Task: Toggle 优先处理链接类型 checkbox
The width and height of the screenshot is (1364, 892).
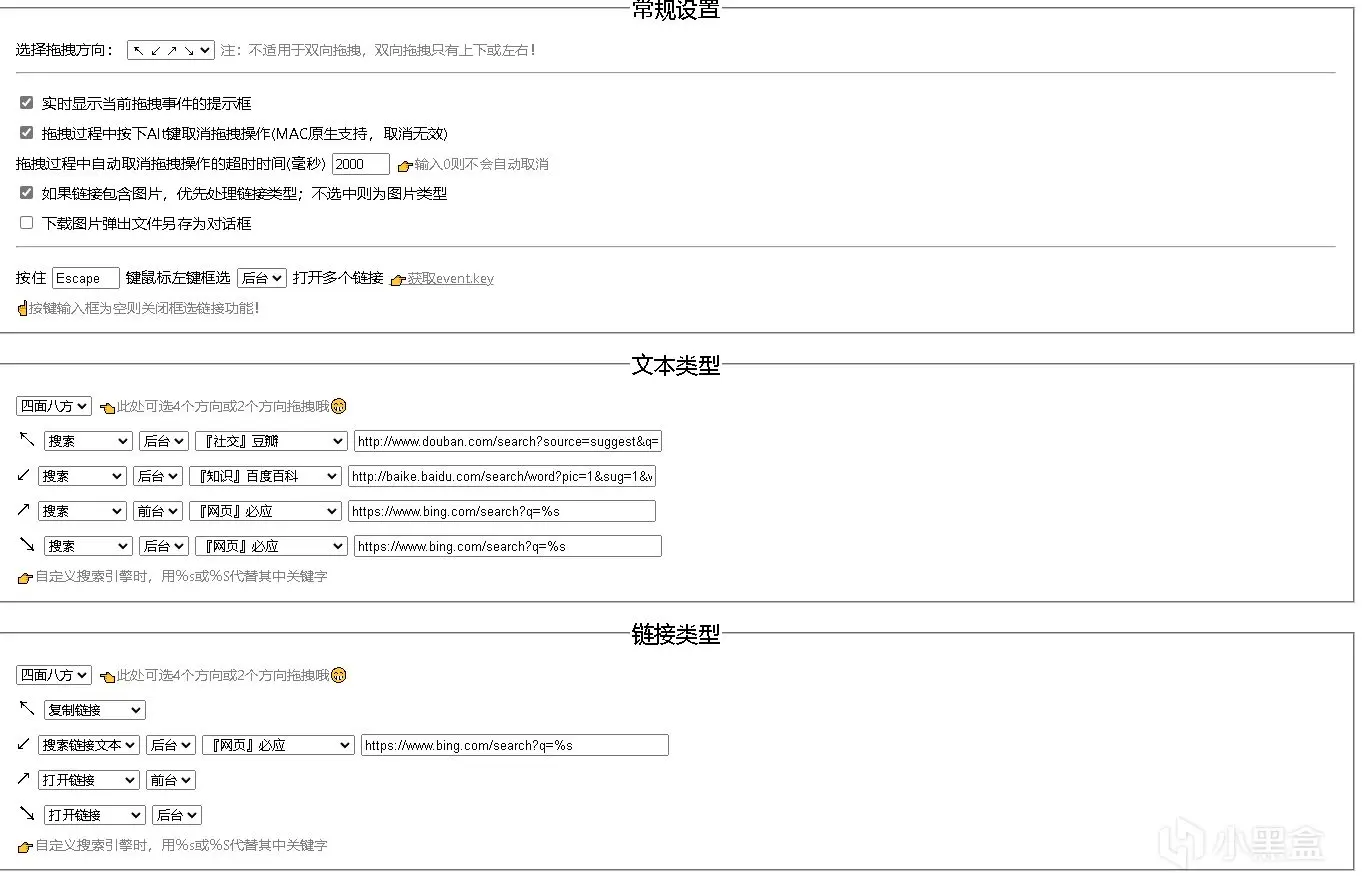Action: 27,193
